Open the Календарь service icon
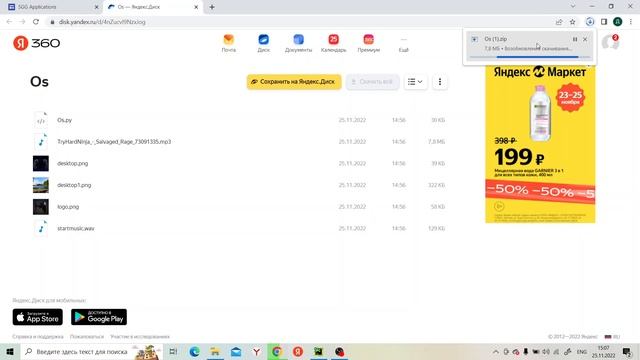Screen dimensions: 640x360 point(333,43)
